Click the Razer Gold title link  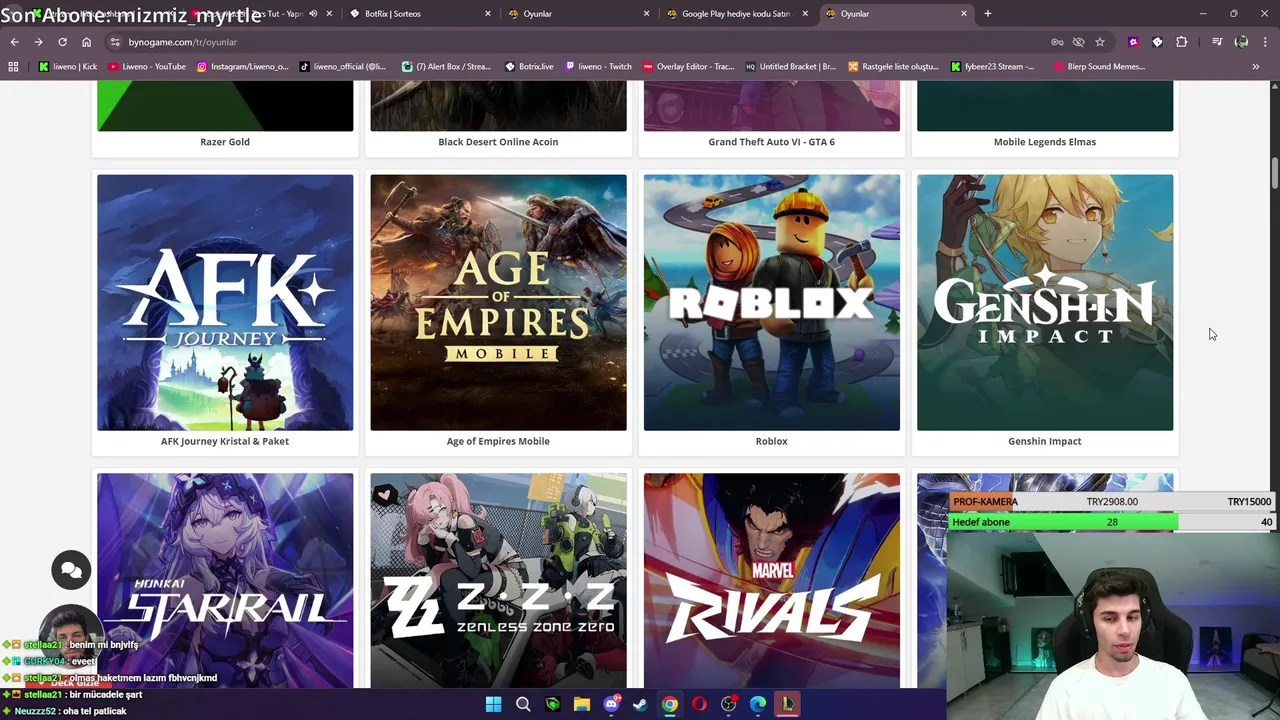(x=225, y=142)
